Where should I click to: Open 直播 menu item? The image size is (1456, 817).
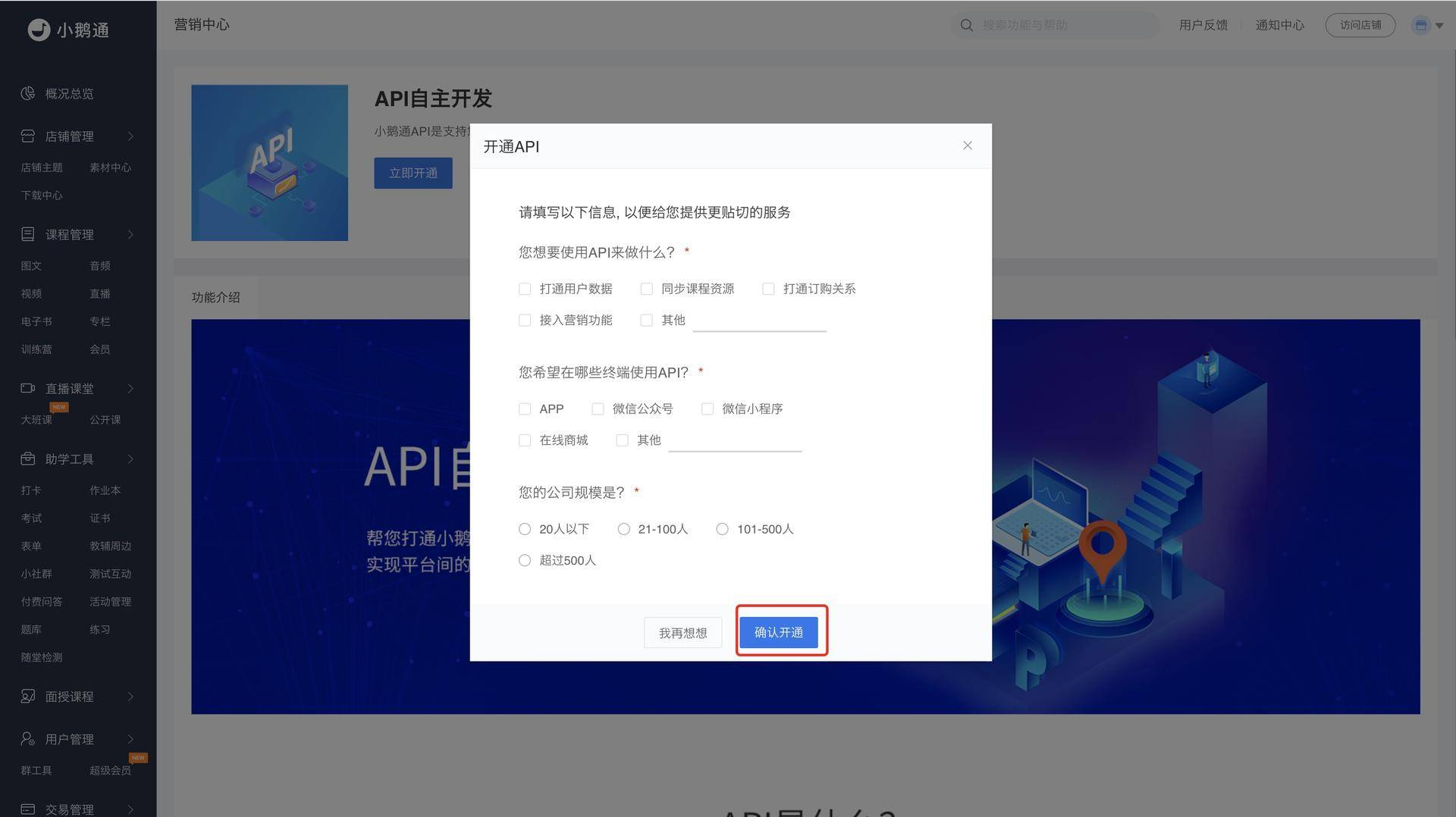[100, 294]
